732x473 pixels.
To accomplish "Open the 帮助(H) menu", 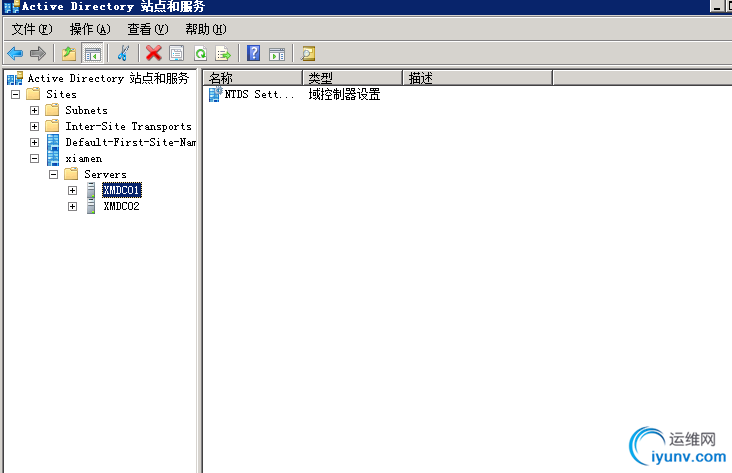I will (206, 29).
